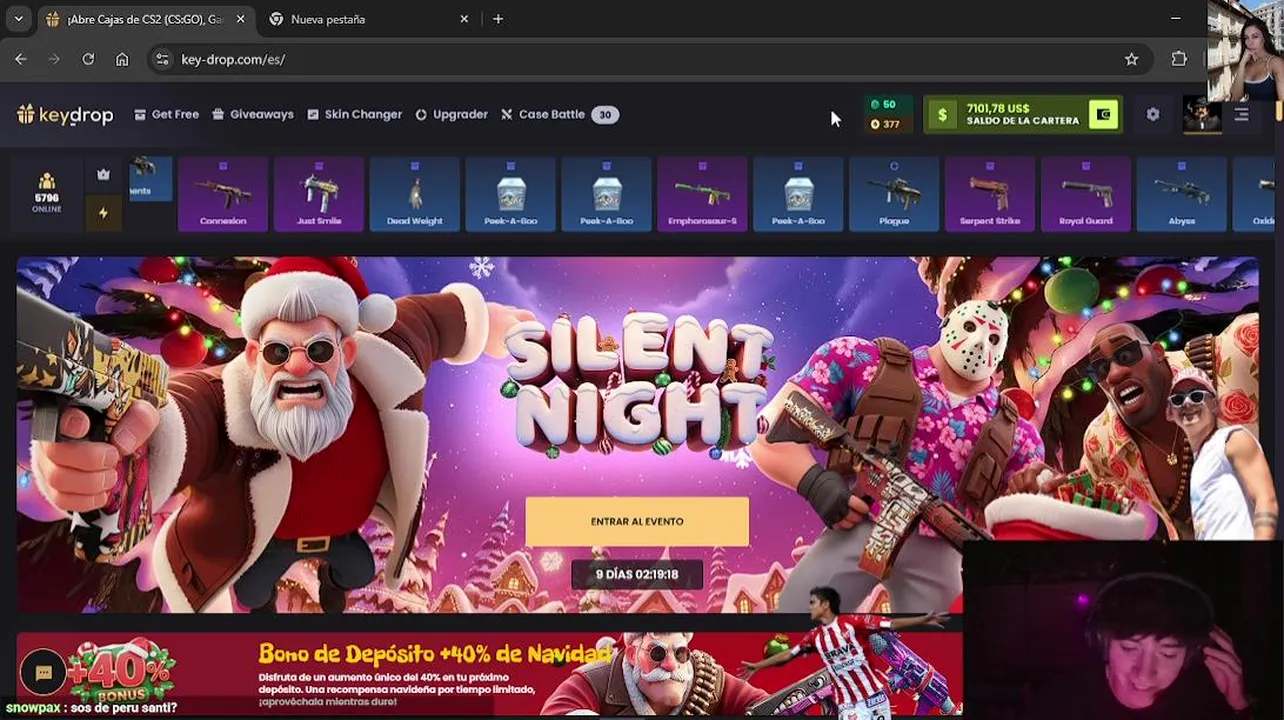
Task: Bookmark this page with star icon
Action: [1131, 59]
